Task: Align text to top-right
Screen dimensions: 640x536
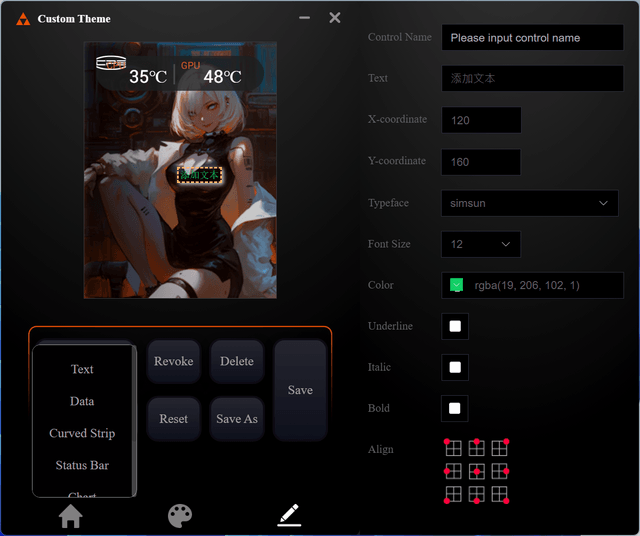Action: (500, 447)
